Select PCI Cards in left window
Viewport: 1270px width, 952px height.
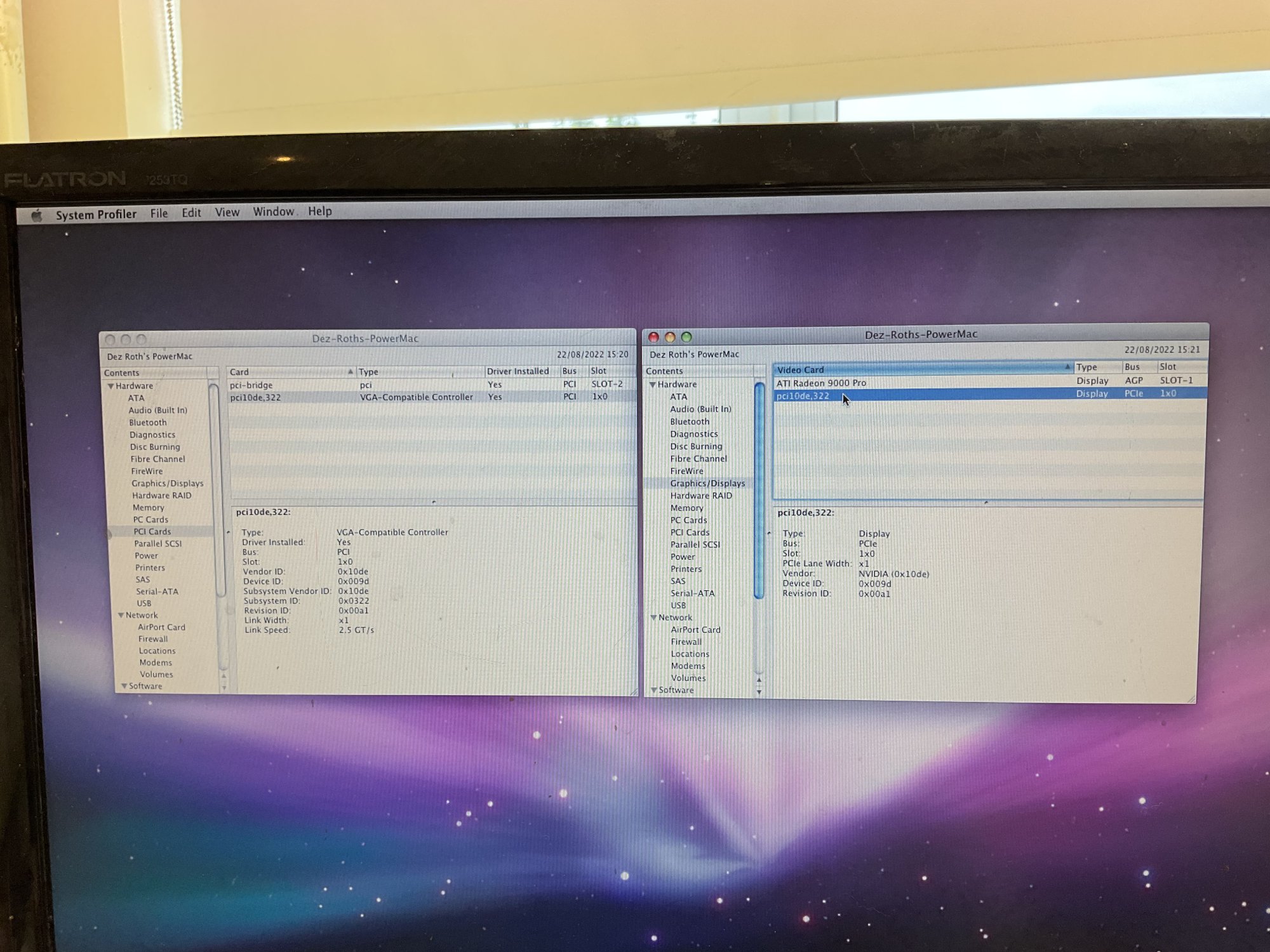tap(152, 531)
